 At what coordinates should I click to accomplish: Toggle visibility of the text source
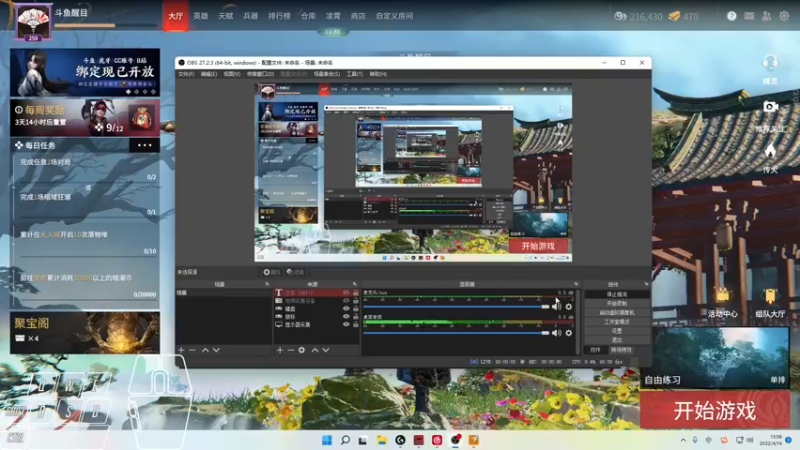pyautogui.click(x=346, y=293)
